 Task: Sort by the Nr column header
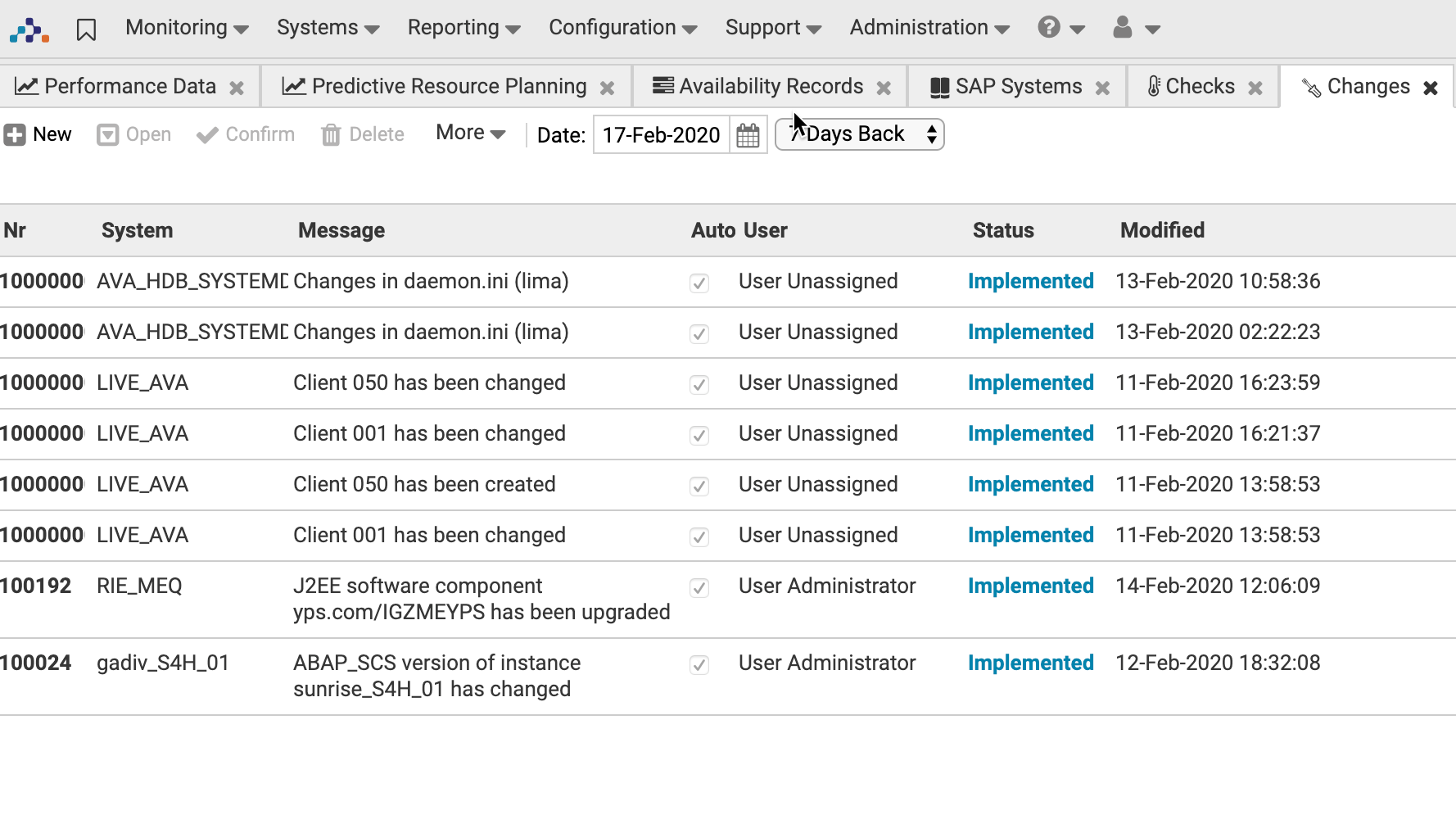tap(15, 230)
